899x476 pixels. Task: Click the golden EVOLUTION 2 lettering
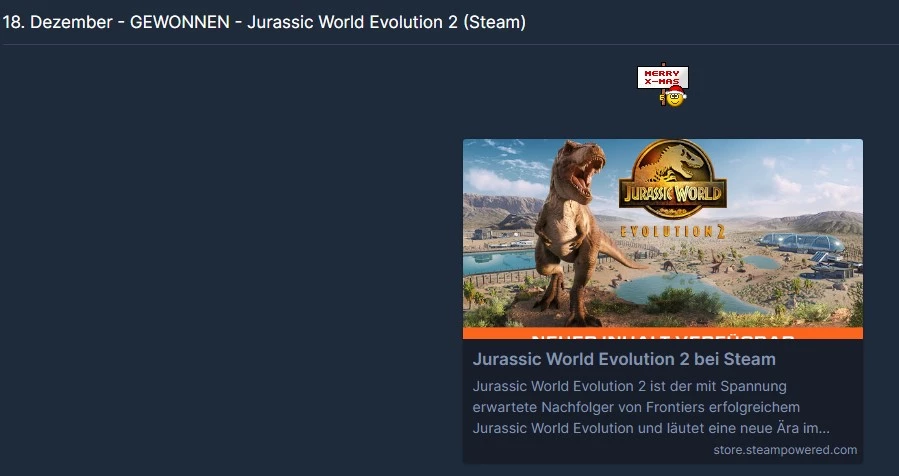pyautogui.click(x=673, y=231)
